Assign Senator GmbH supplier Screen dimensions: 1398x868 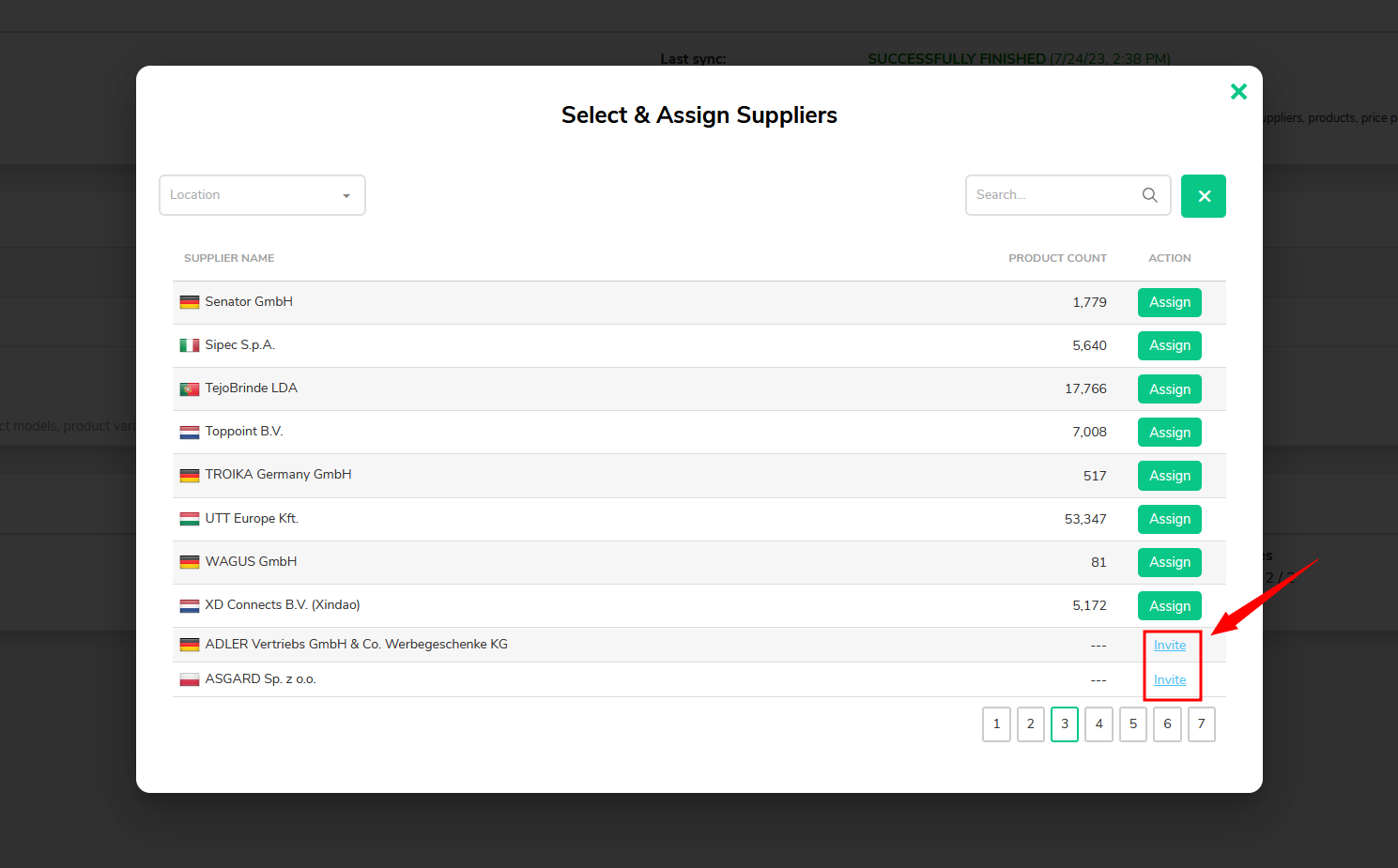click(1170, 302)
